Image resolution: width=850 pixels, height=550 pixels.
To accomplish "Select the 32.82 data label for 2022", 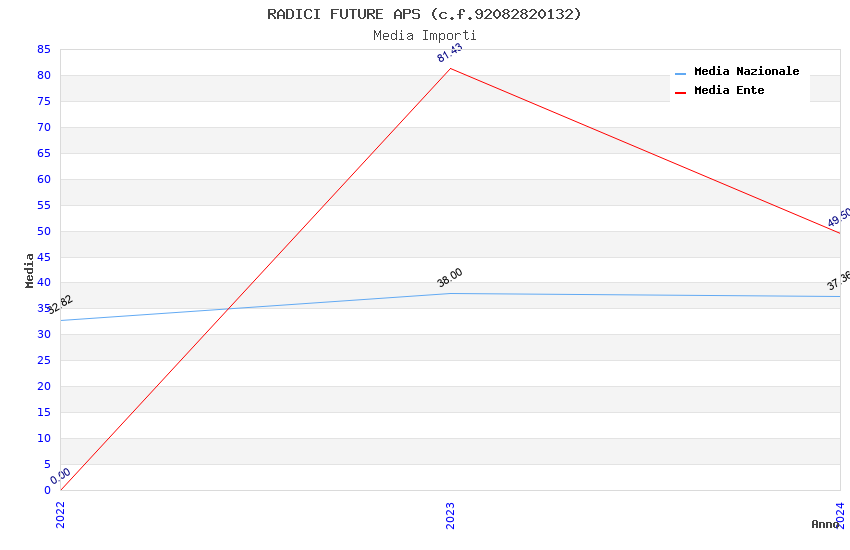I will 60,304.
